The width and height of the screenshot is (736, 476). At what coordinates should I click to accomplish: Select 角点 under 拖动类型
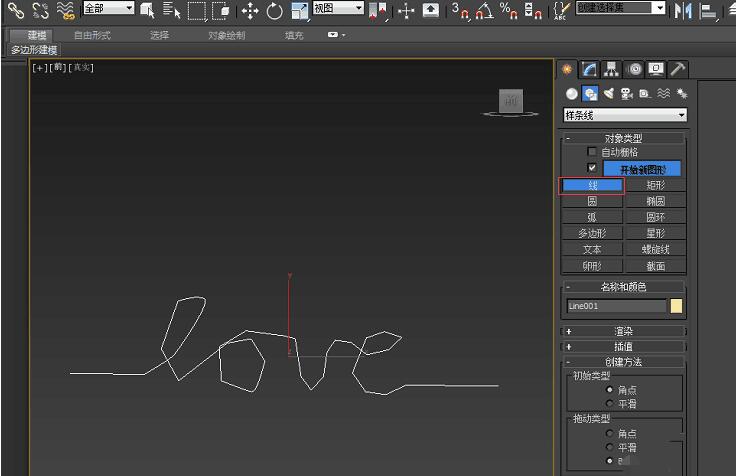610,433
